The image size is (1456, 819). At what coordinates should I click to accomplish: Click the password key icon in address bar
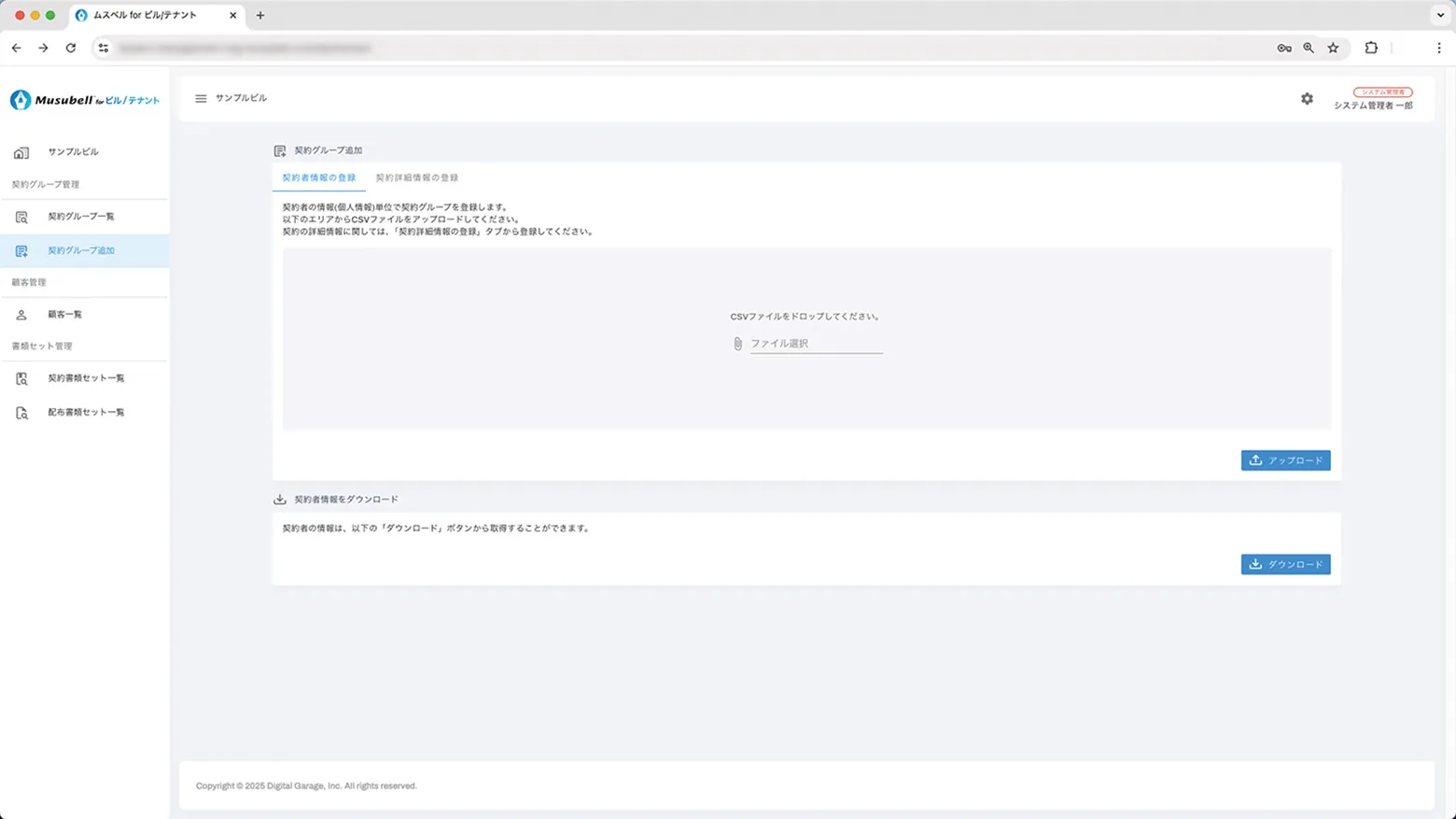(1284, 48)
